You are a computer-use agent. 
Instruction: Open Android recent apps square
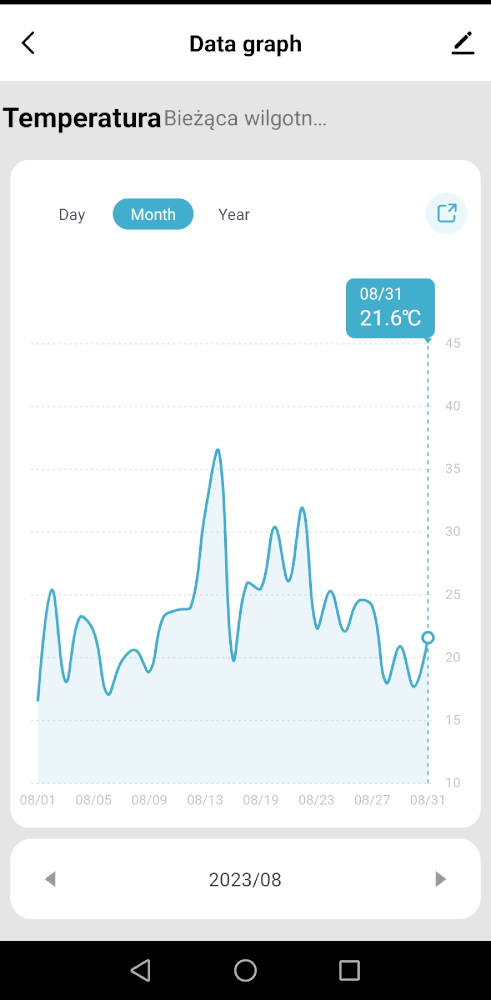coord(349,970)
